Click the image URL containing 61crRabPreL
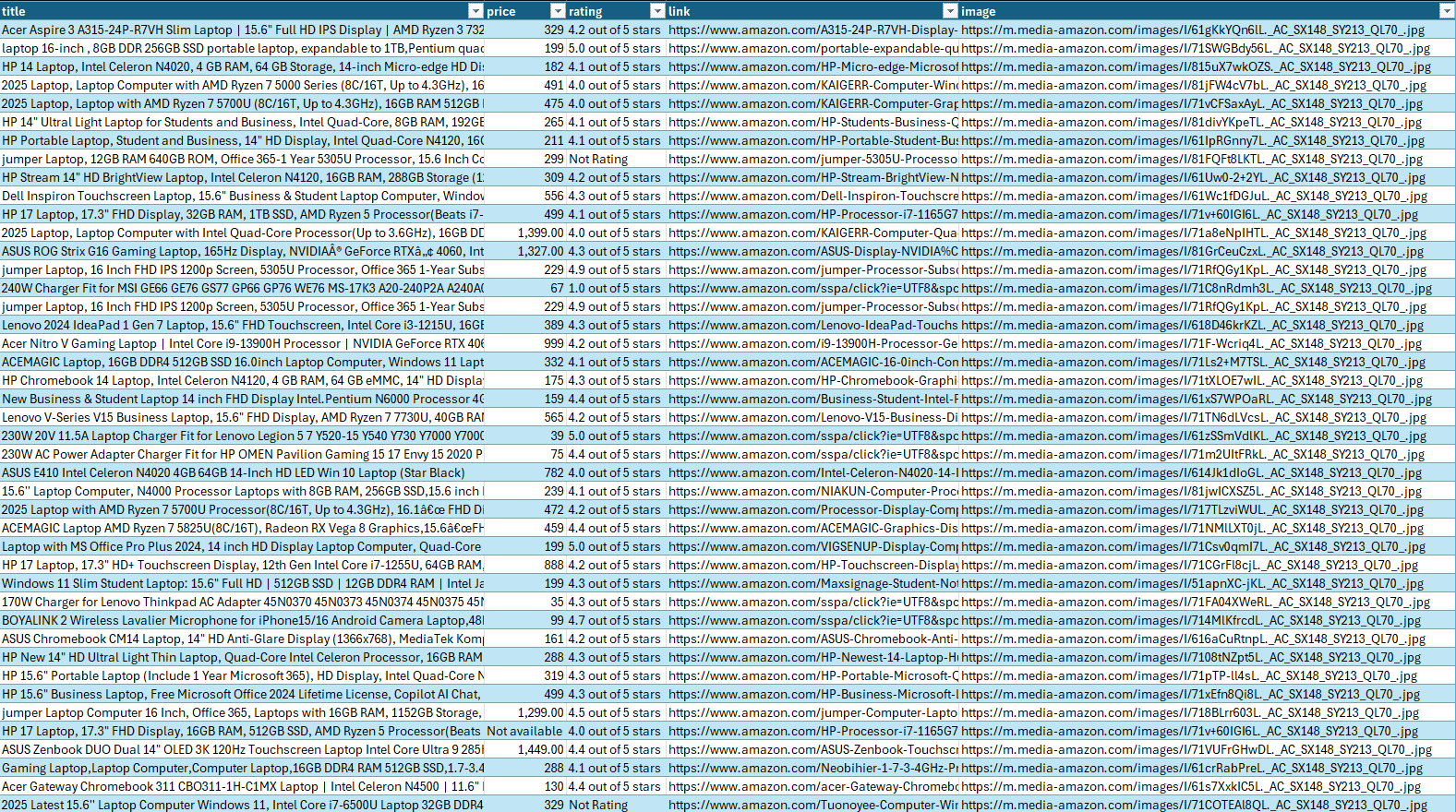Screen dimensions: 1456x812 point(1208,768)
